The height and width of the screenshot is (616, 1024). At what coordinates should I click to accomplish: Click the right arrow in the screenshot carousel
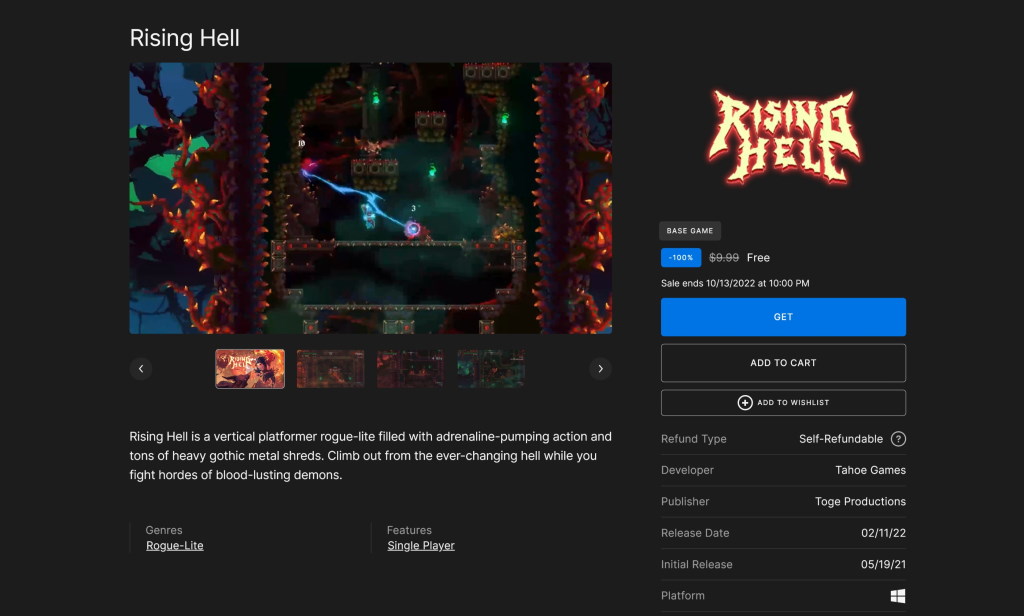point(600,368)
